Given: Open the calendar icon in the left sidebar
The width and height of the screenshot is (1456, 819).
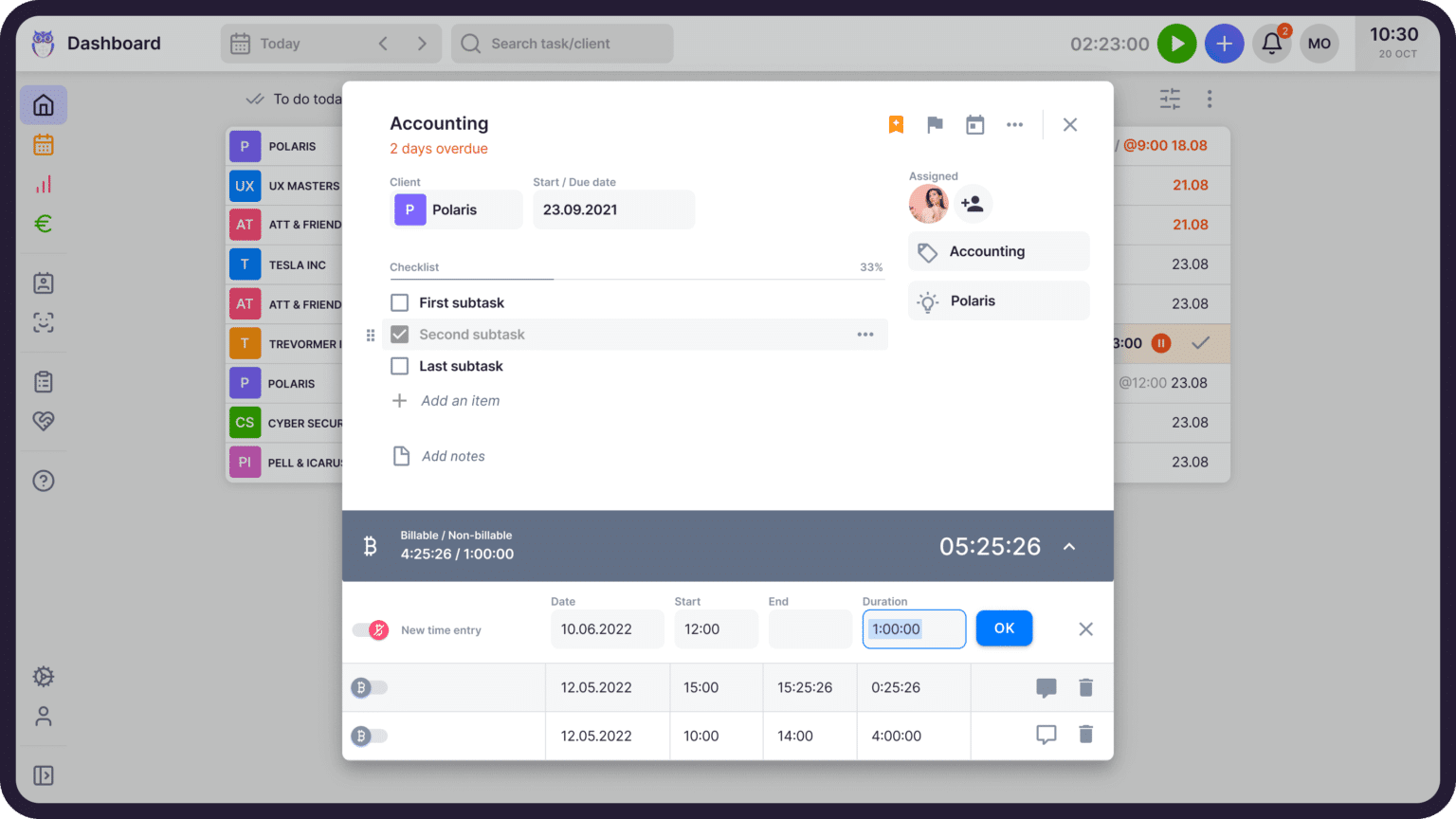Looking at the screenshot, I should click(43, 144).
